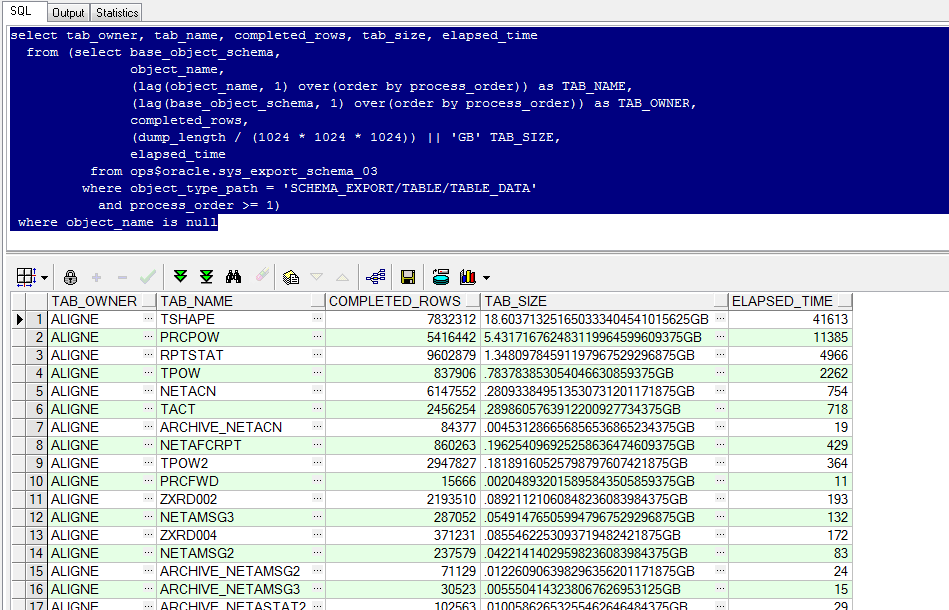
Task: Print the query results
Action: (x=441, y=277)
